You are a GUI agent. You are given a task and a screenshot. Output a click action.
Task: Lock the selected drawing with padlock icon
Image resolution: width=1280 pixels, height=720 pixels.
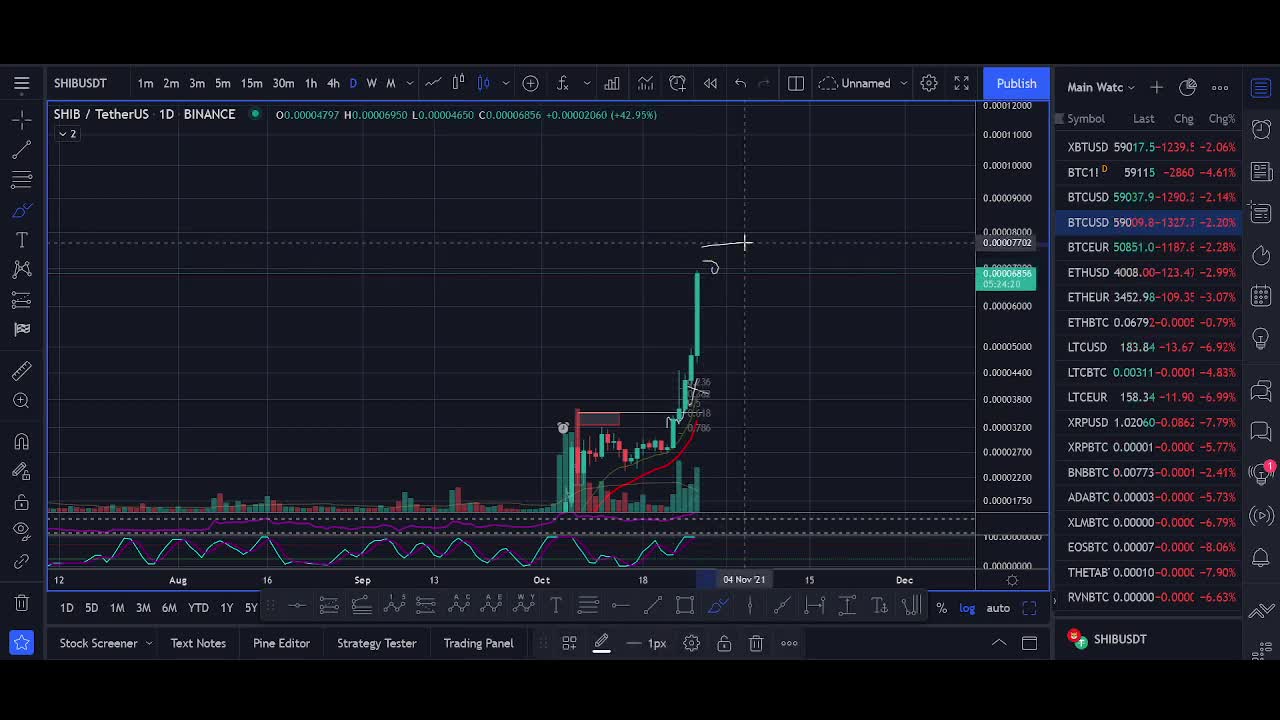pos(724,643)
